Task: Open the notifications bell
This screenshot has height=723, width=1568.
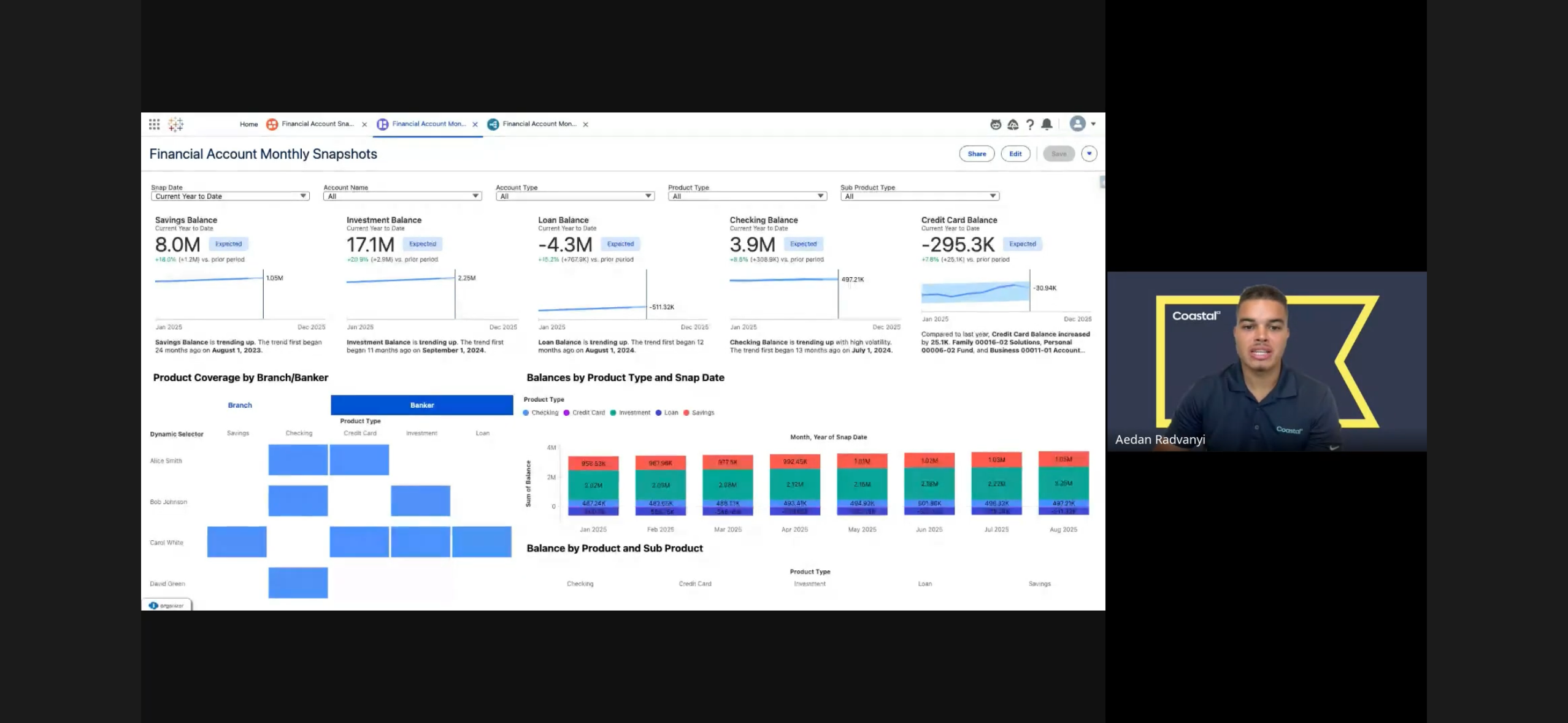Action: click(x=1047, y=124)
